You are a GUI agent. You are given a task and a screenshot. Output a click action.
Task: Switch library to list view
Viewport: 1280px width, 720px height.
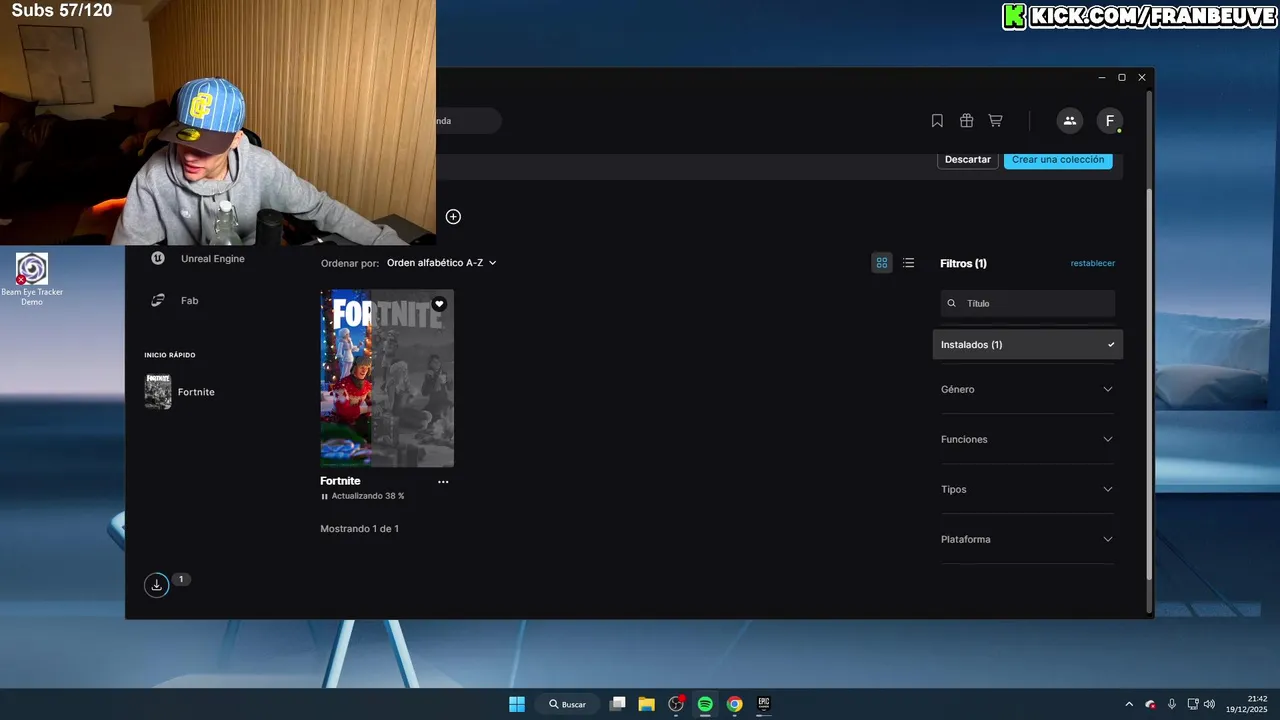coord(908,263)
